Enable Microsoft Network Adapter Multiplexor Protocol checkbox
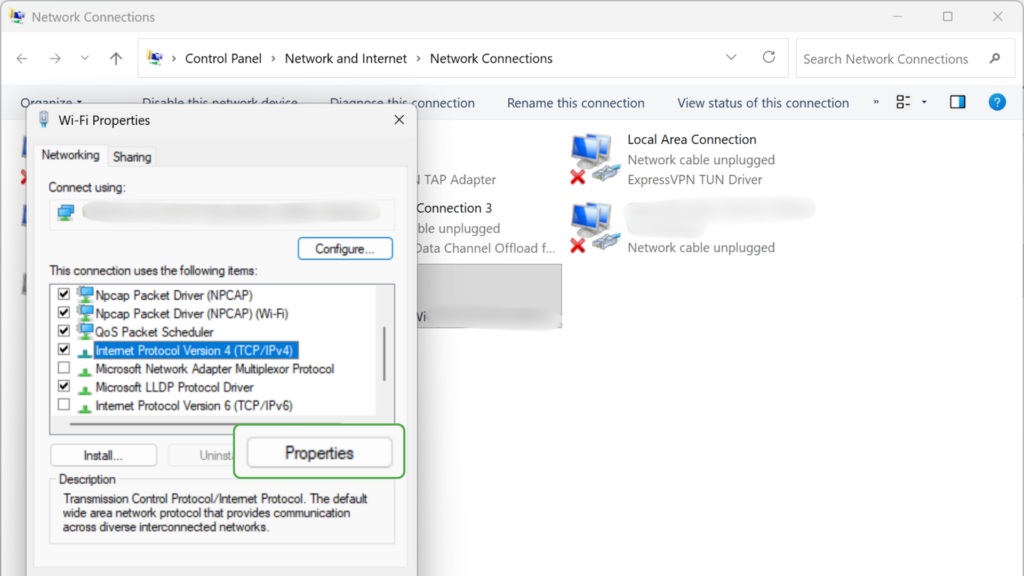The width and height of the screenshot is (1024, 576). [63, 368]
